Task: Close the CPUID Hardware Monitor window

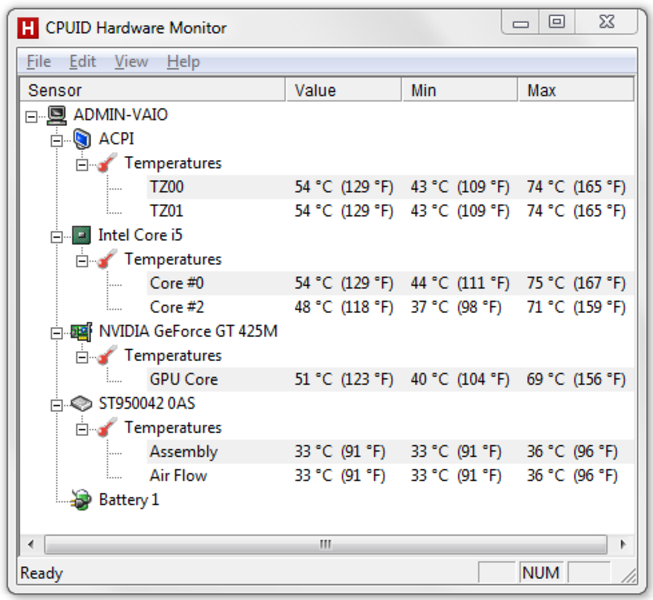Action: click(606, 22)
